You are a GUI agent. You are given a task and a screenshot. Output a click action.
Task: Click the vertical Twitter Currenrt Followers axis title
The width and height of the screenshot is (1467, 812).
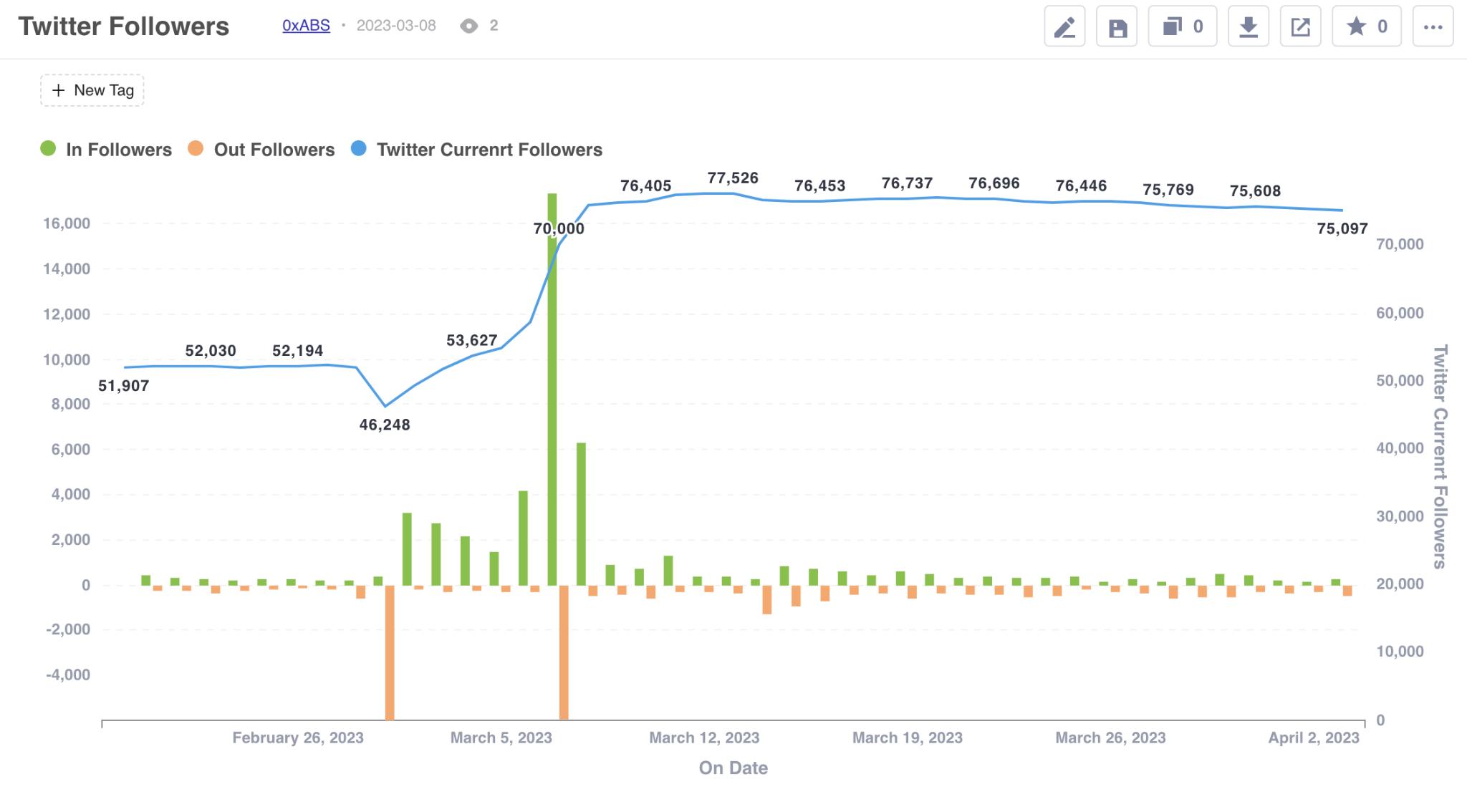(1440, 457)
